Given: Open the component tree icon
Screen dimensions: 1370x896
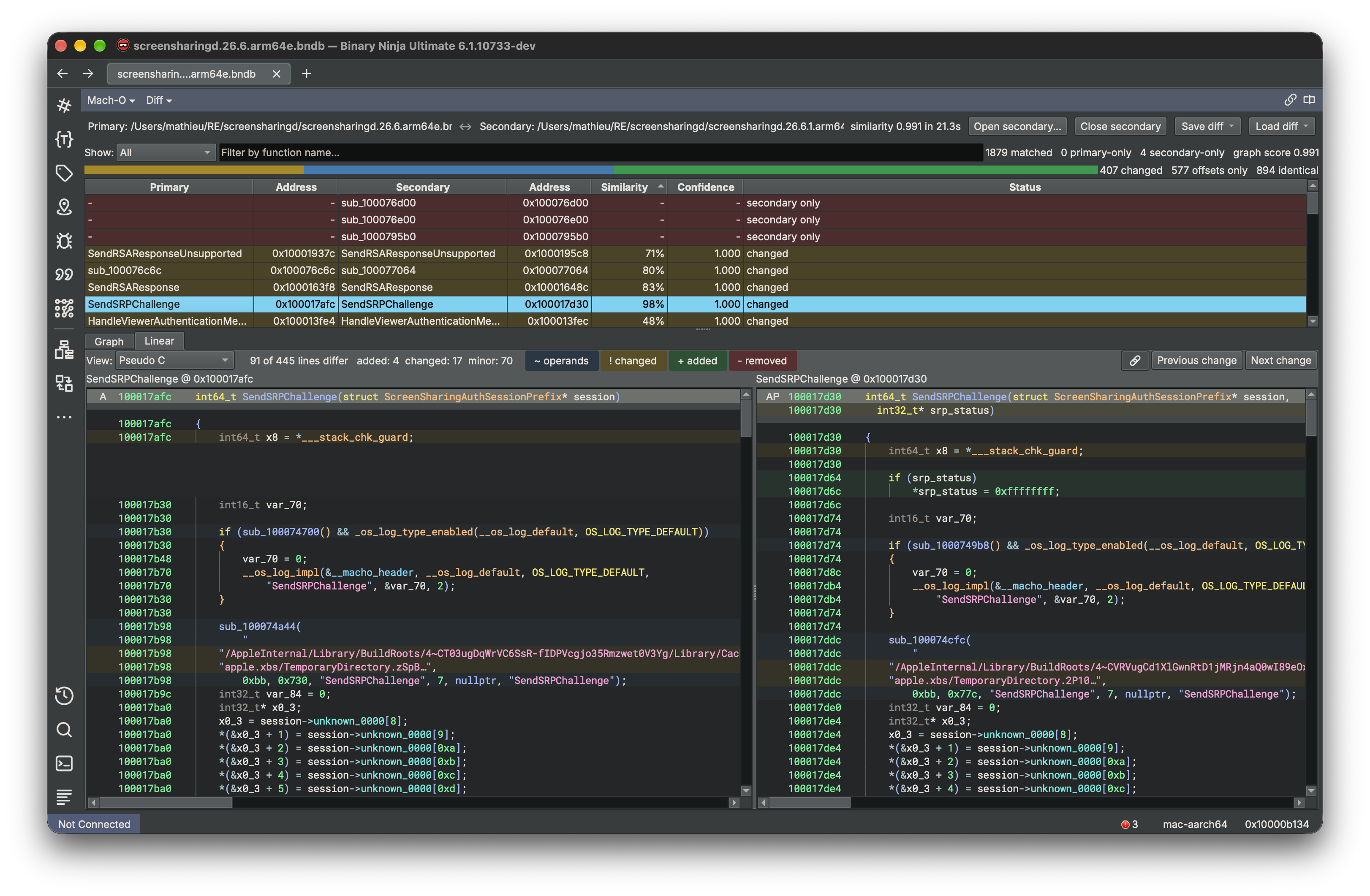Looking at the screenshot, I should pyautogui.click(x=64, y=349).
